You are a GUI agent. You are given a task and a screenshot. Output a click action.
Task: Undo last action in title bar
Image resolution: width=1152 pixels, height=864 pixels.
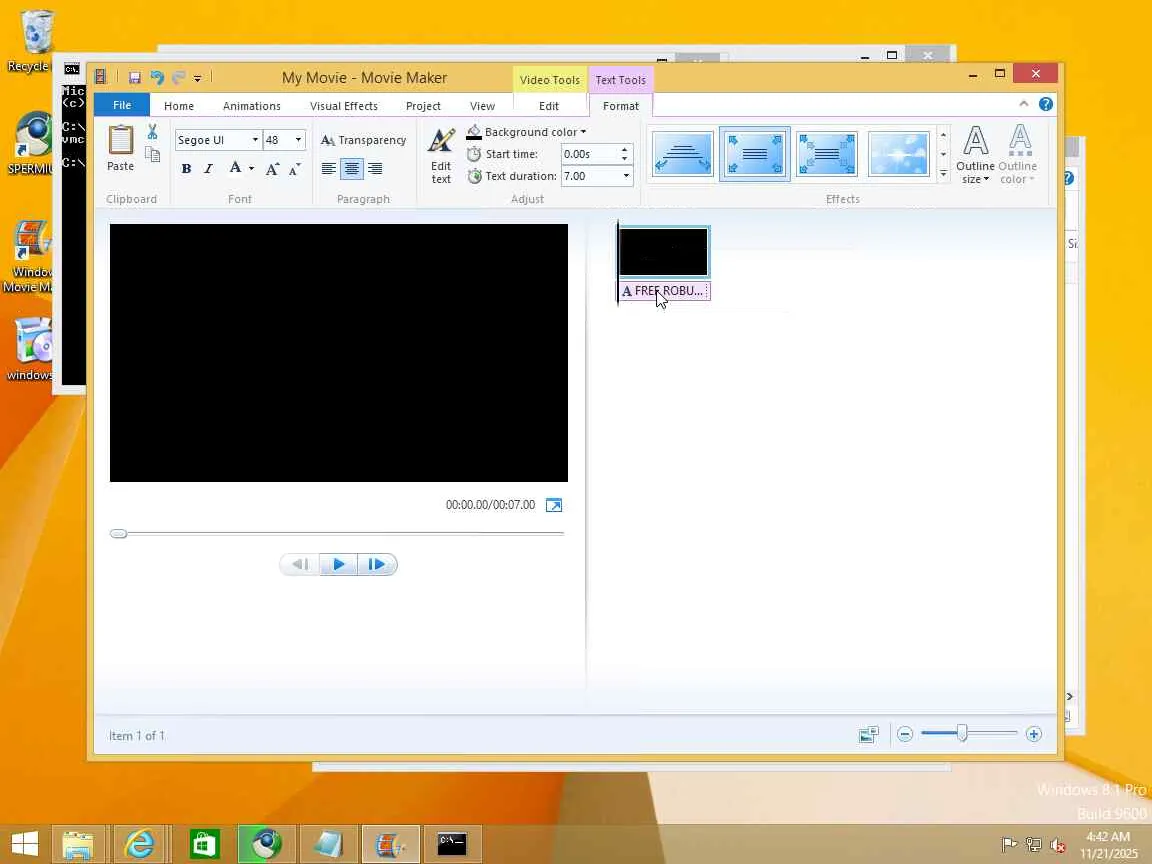pyautogui.click(x=156, y=77)
